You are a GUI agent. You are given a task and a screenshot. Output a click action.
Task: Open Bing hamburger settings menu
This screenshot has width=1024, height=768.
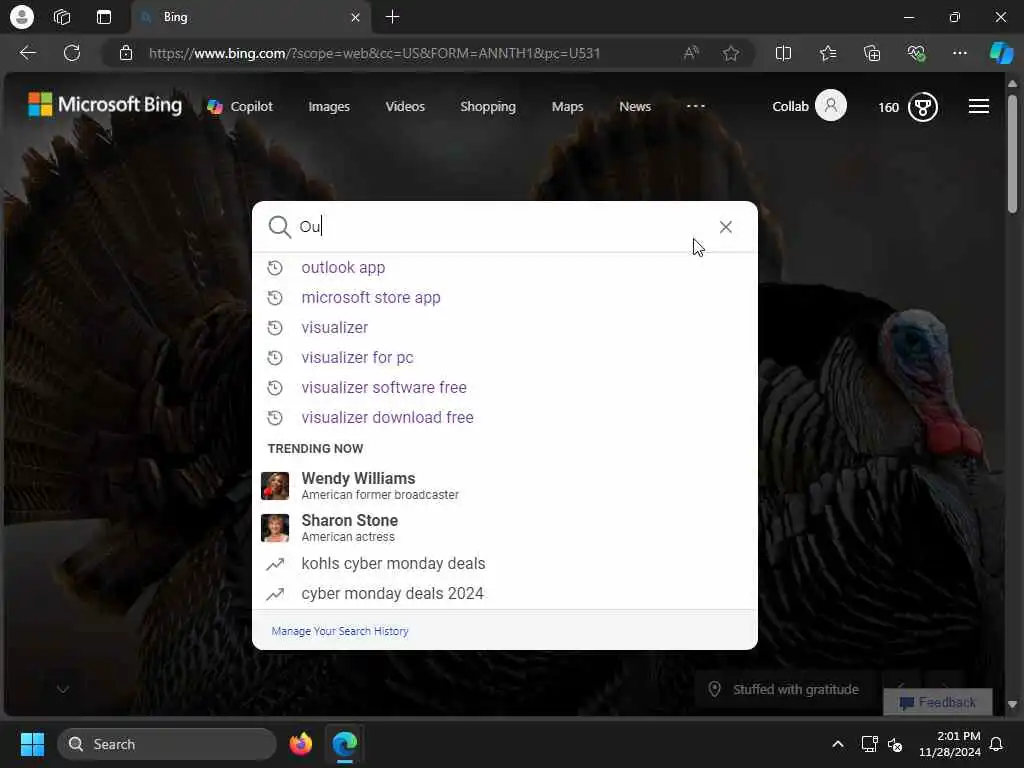978,106
